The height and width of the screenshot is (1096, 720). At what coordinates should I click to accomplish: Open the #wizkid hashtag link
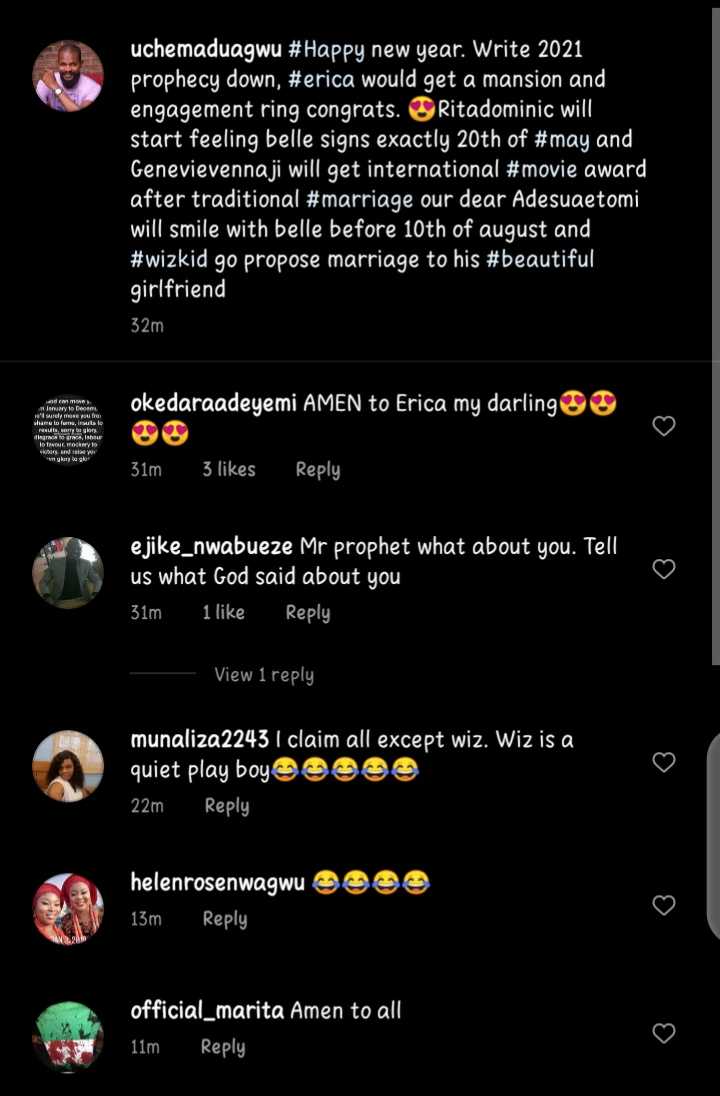coord(169,259)
